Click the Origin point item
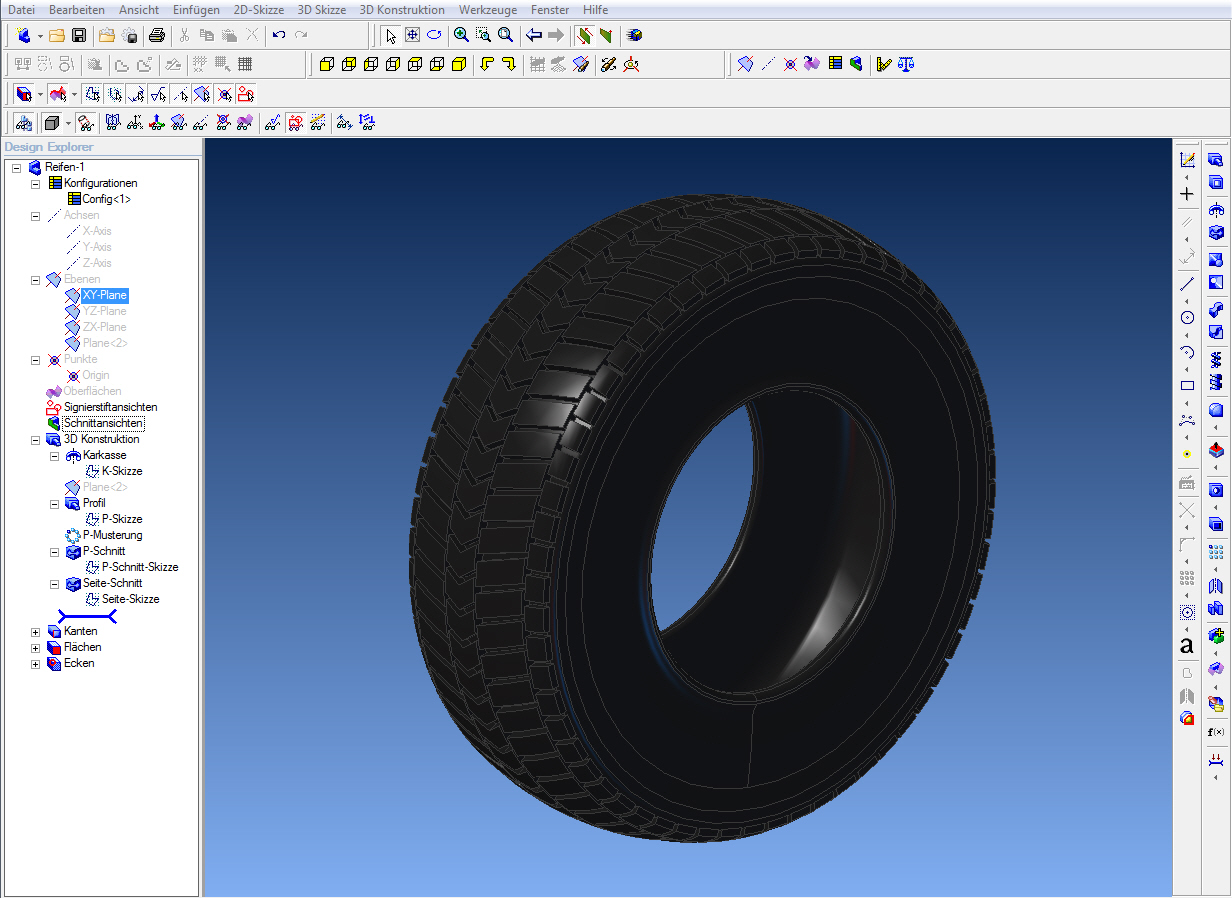 coord(96,375)
